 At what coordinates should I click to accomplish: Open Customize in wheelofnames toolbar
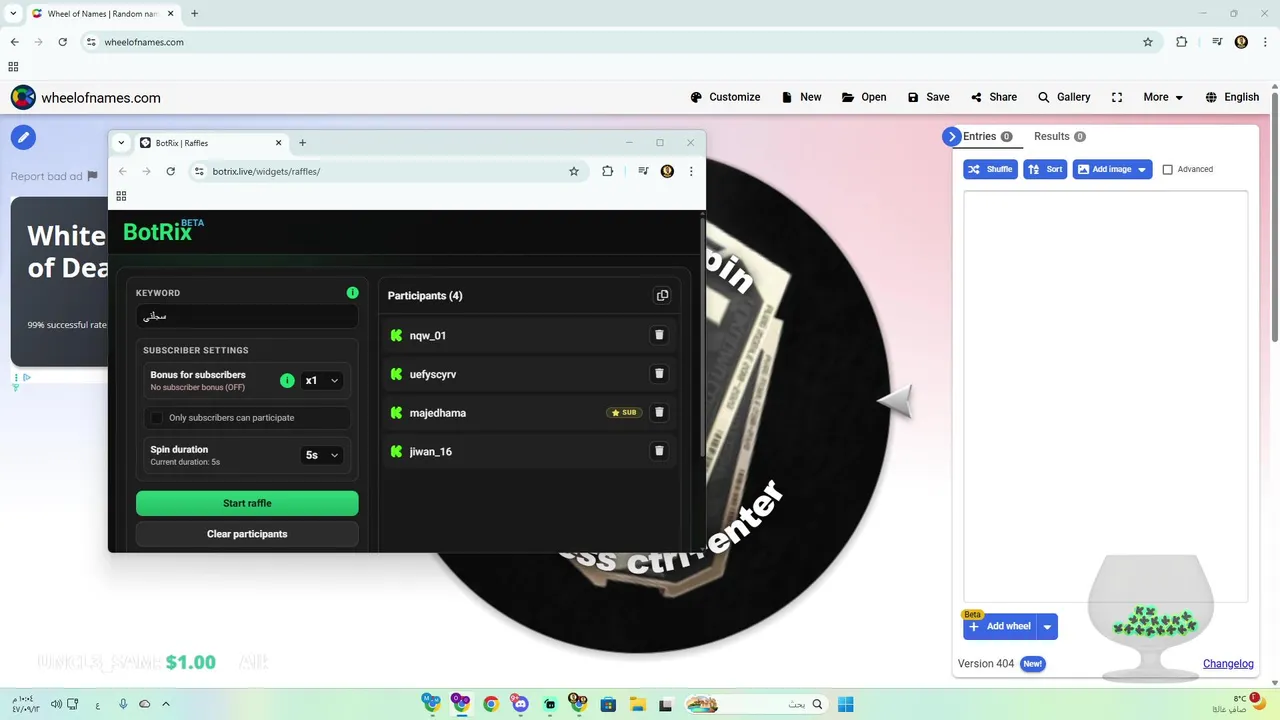click(725, 97)
